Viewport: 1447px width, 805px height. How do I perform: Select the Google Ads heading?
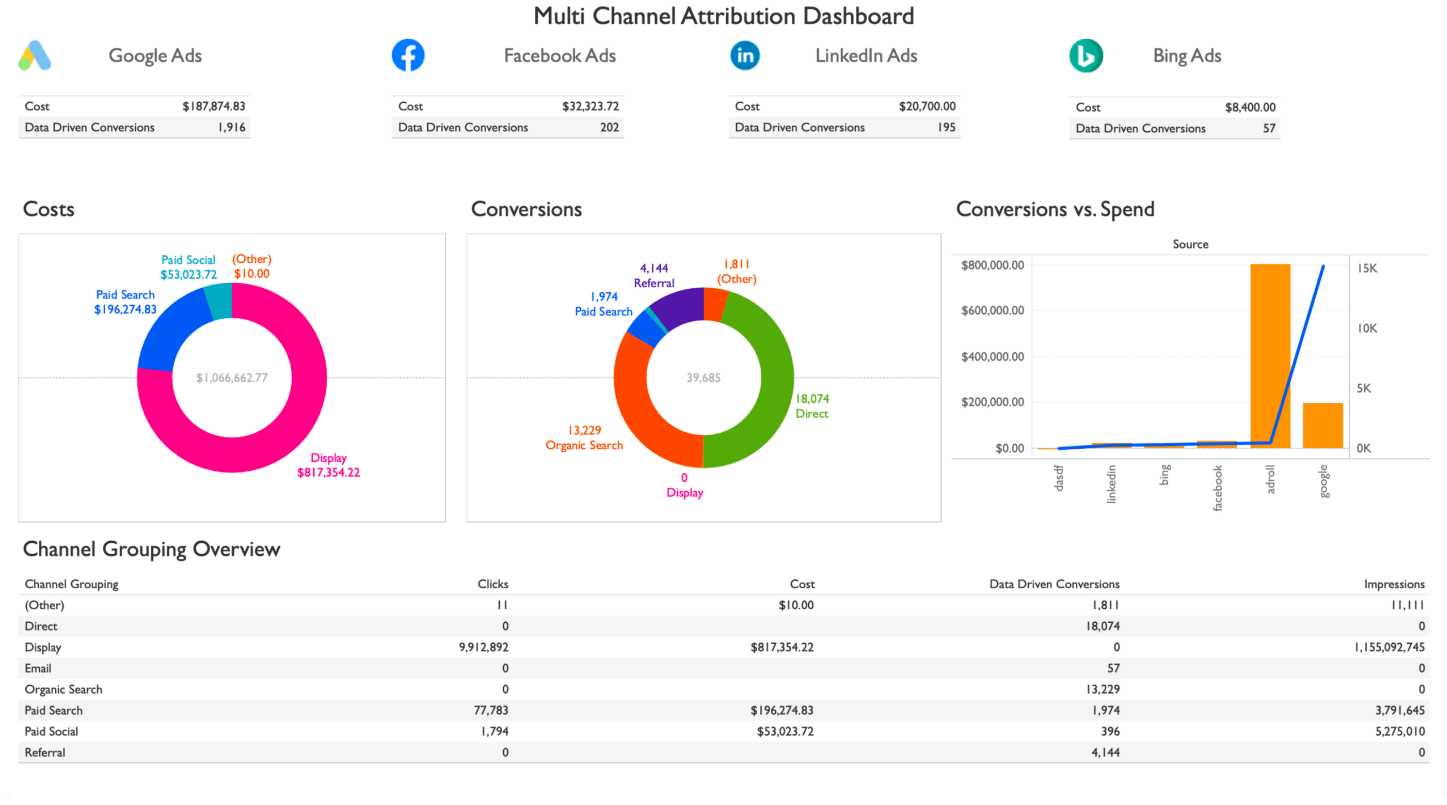(155, 56)
